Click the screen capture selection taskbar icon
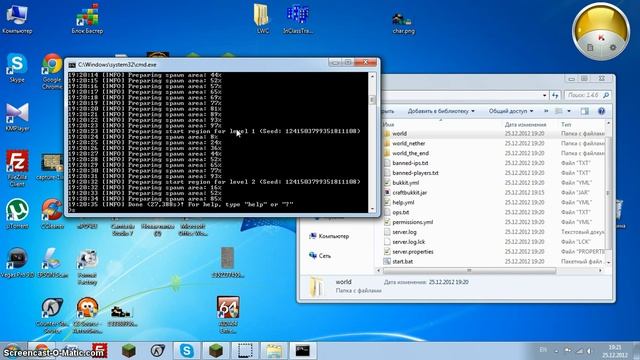Viewport: 640px width, 360px height. pyautogui.click(x=245, y=351)
